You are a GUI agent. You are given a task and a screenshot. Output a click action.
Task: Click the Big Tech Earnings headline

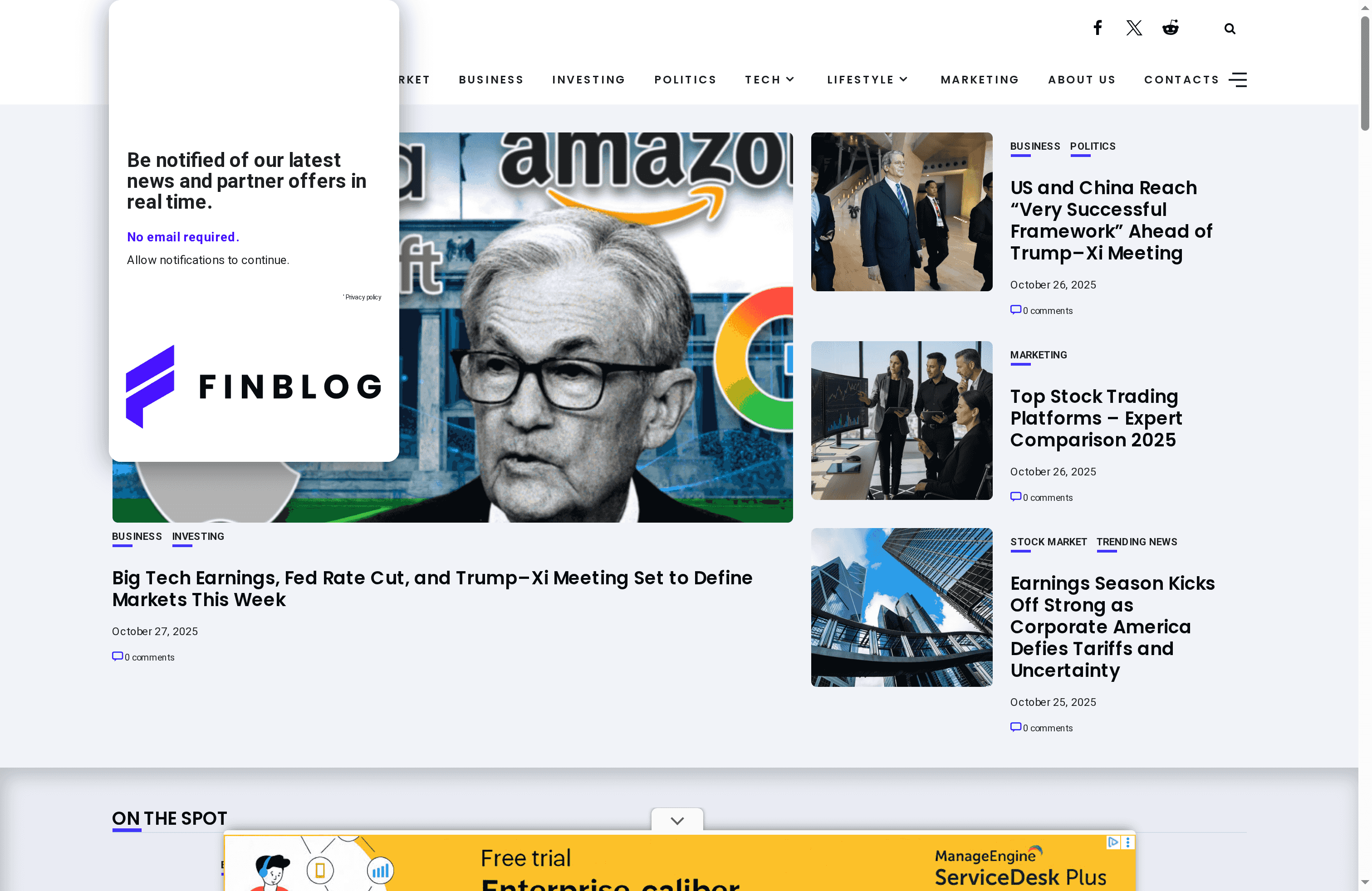click(432, 588)
